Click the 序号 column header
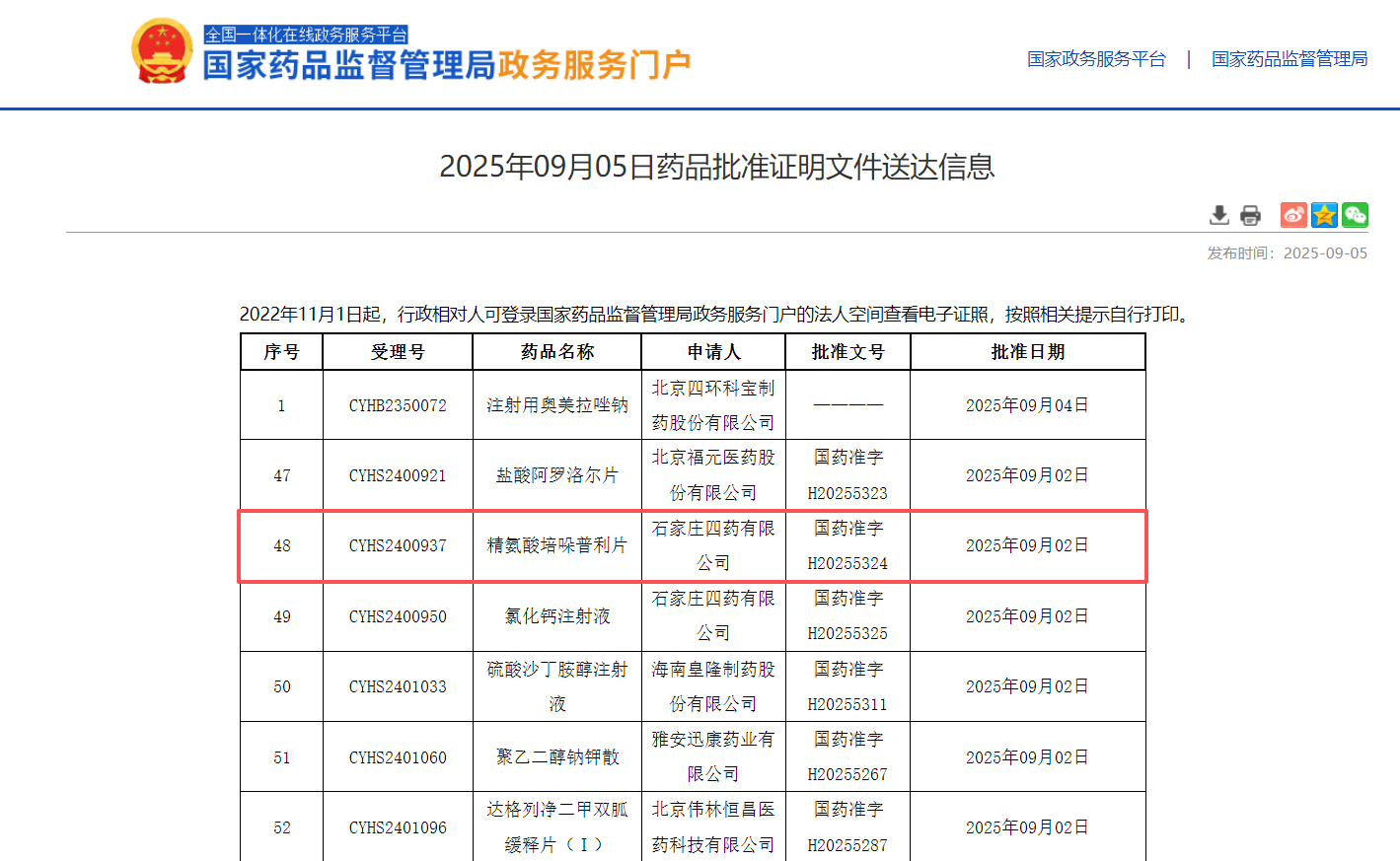Screen dimensions: 1400x861 [281, 352]
